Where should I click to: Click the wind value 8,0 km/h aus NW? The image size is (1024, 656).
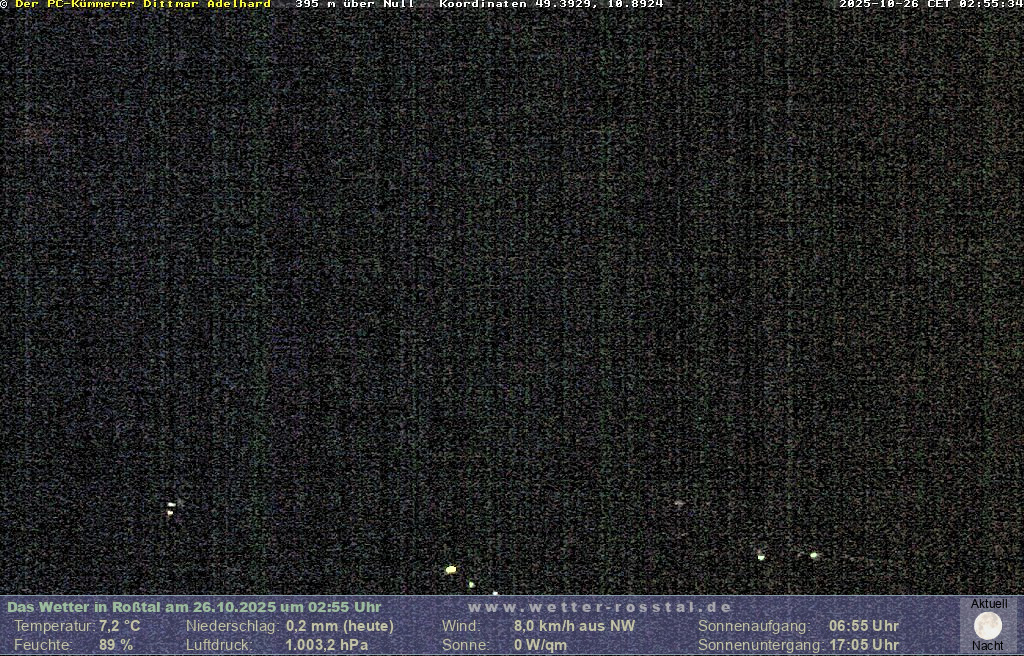click(x=574, y=626)
